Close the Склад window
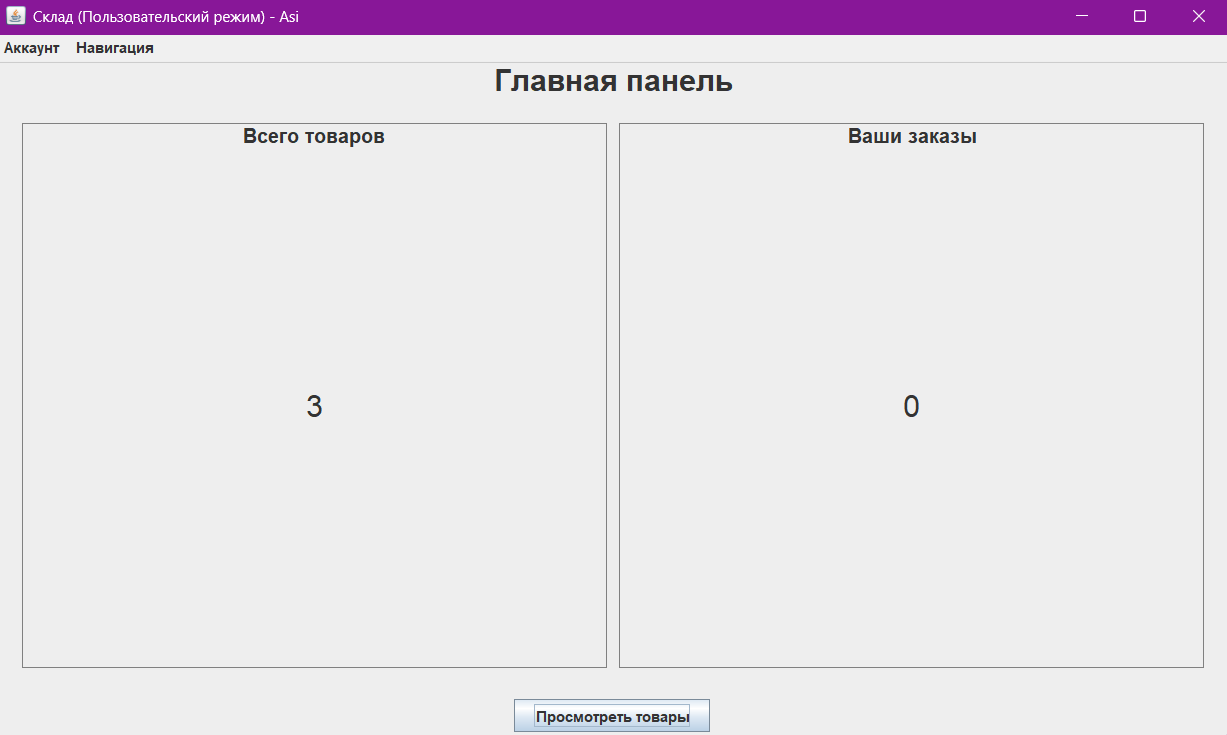 (1198, 16)
